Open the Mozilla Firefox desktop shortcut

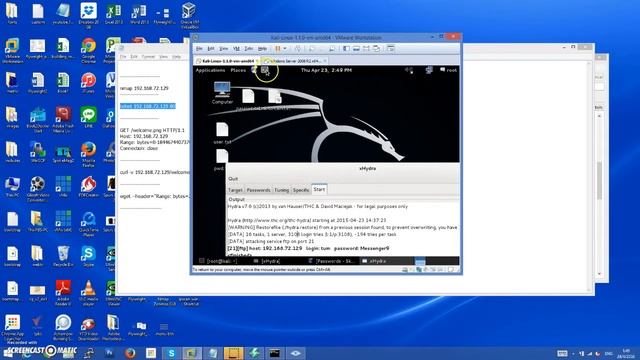89,155
